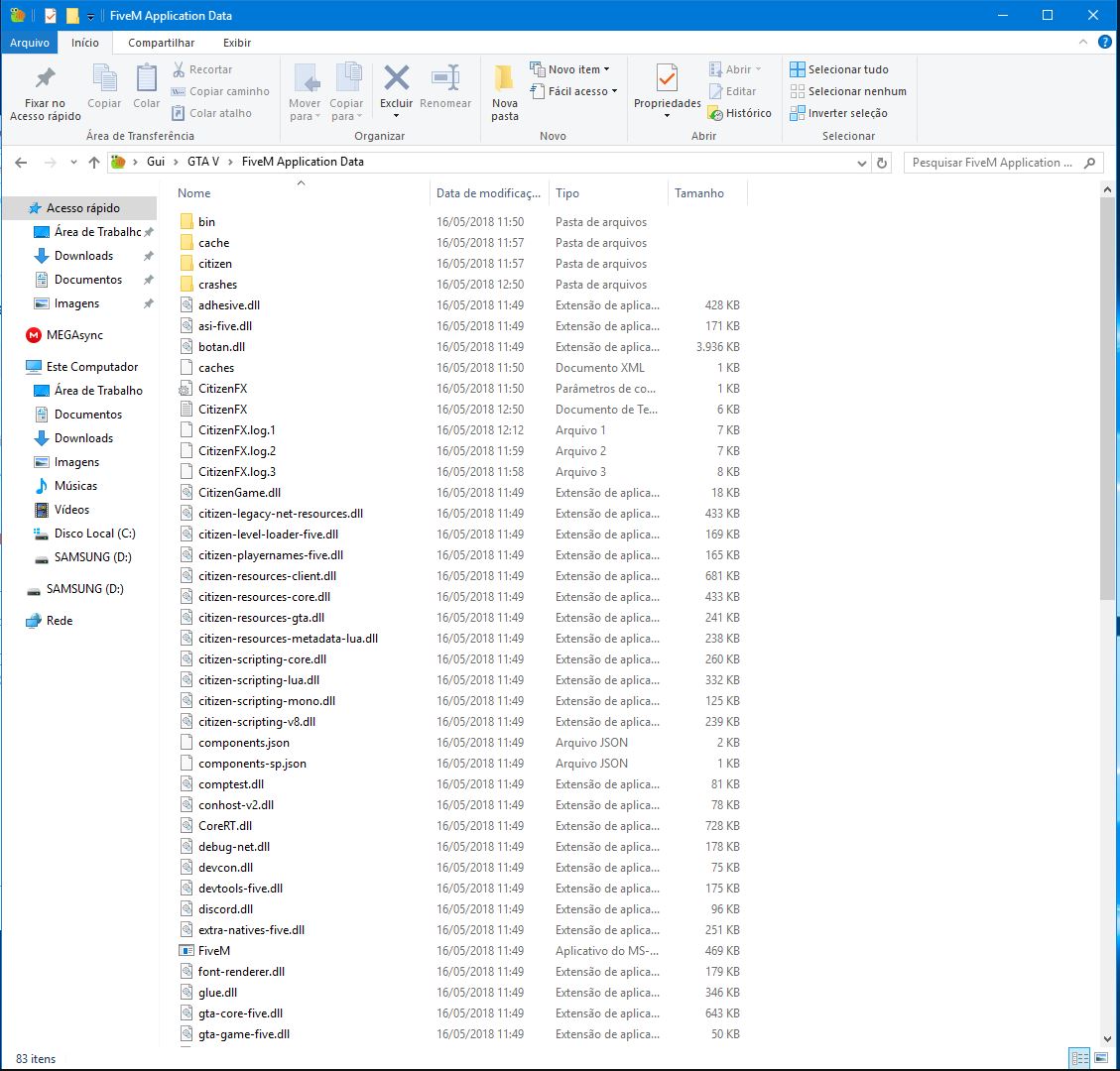Screen dimensions: 1120x1071
Task: Go back with the left arrow
Action: tap(22, 163)
